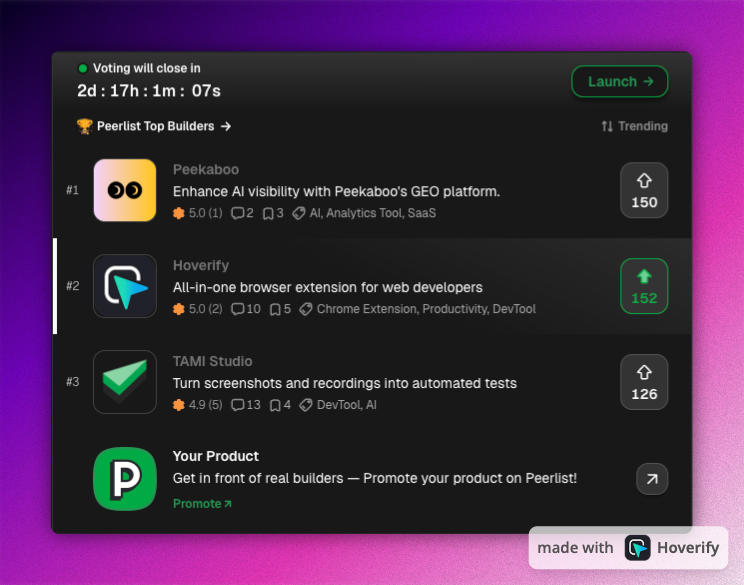Image resolution: width=744 pixels, height=585 pixels.
Task: Open the TAMI Studio checkmark logo
Action: [125, 382]
